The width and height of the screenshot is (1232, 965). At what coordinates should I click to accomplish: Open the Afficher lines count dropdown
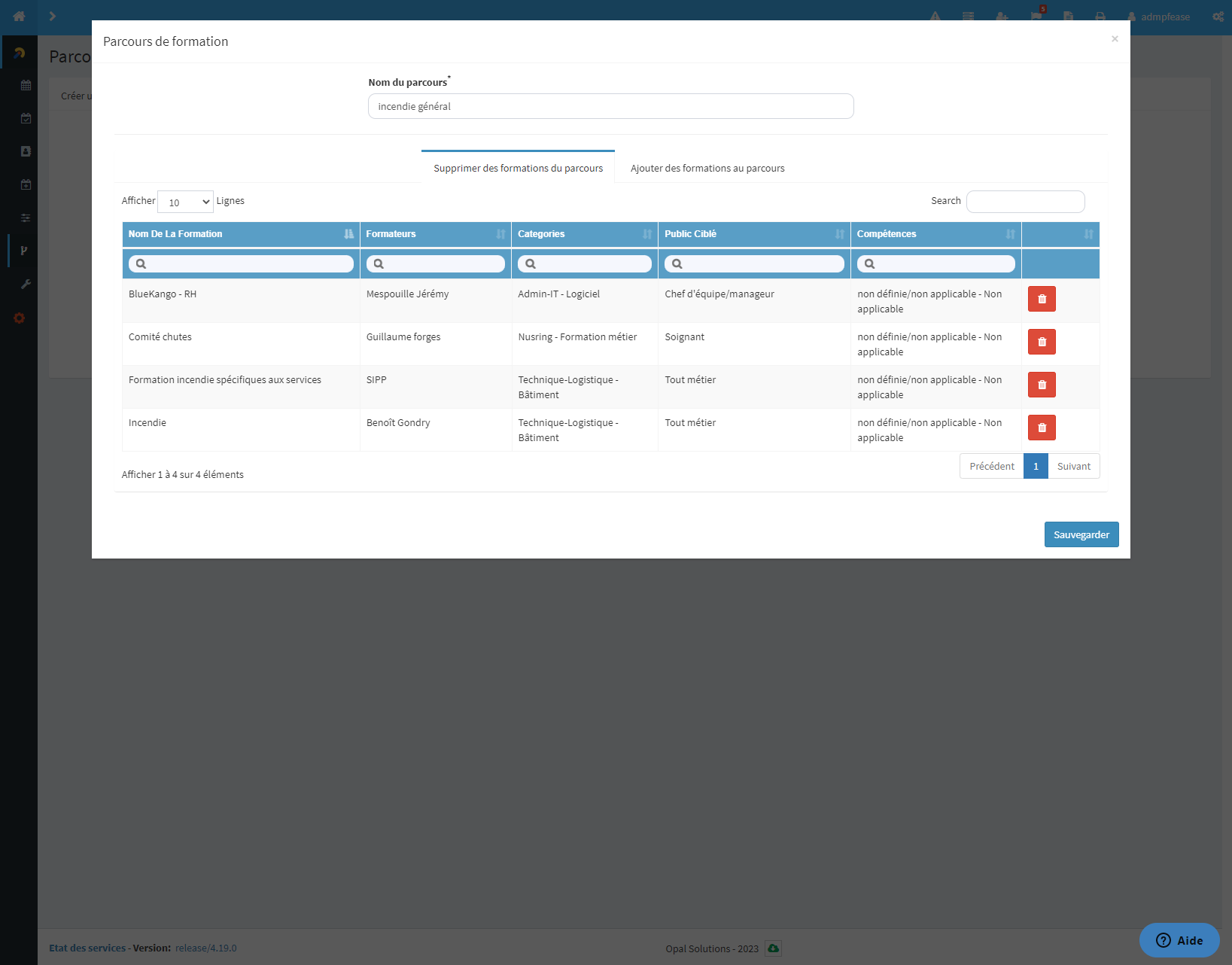coord(185,202)
